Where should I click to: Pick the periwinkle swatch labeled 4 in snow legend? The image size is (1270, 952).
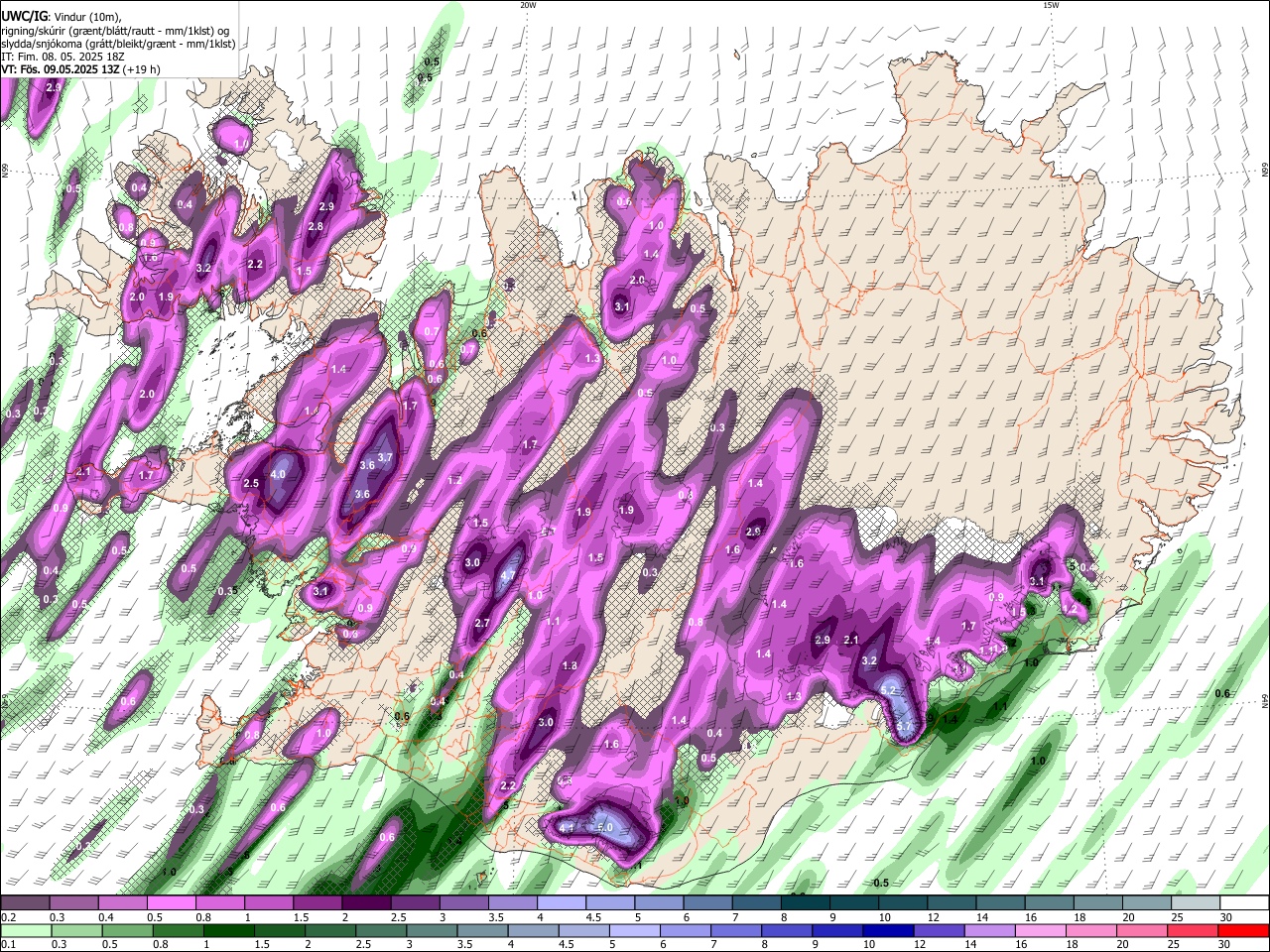click(x=561, y=903)
